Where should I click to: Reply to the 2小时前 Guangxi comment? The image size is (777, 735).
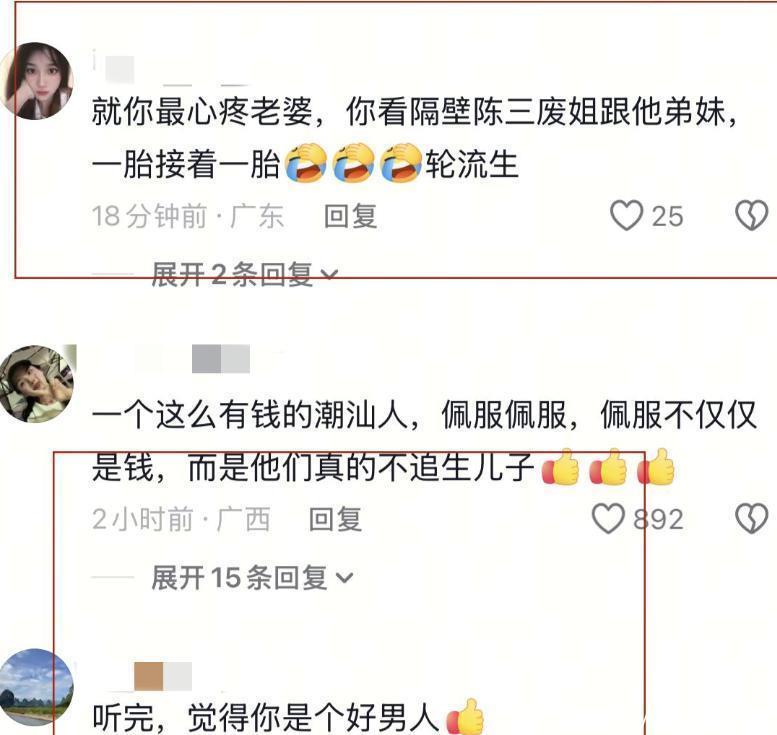[335, 519]
